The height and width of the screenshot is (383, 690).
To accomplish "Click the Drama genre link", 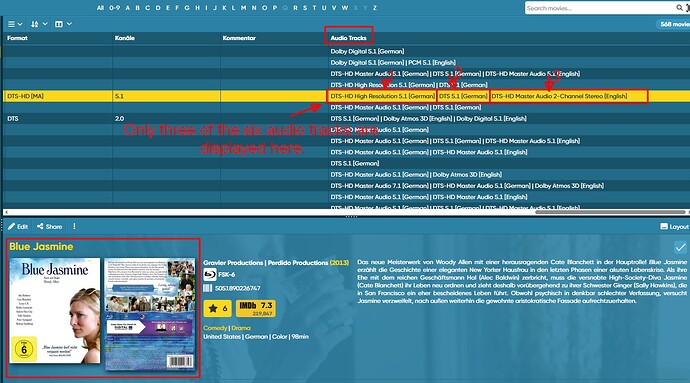I will 241,328.
